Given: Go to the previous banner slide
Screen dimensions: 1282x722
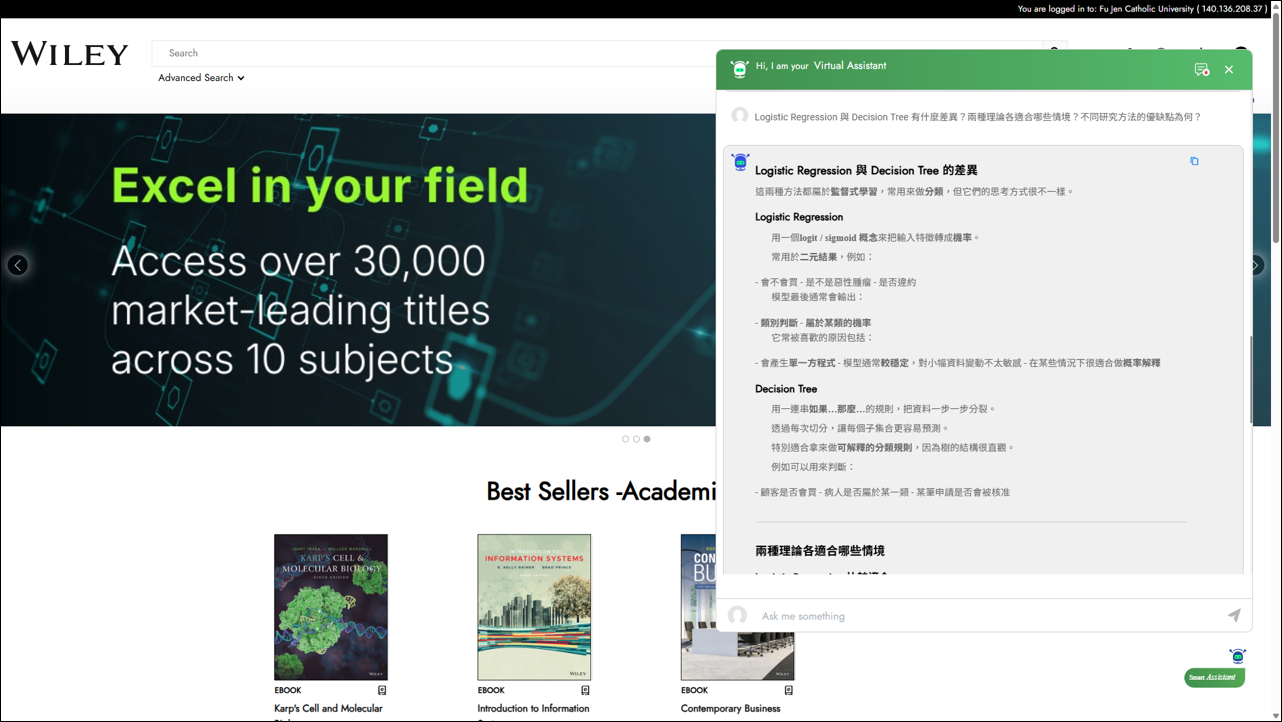Looking at the screenshot, I should click(18, 265).
